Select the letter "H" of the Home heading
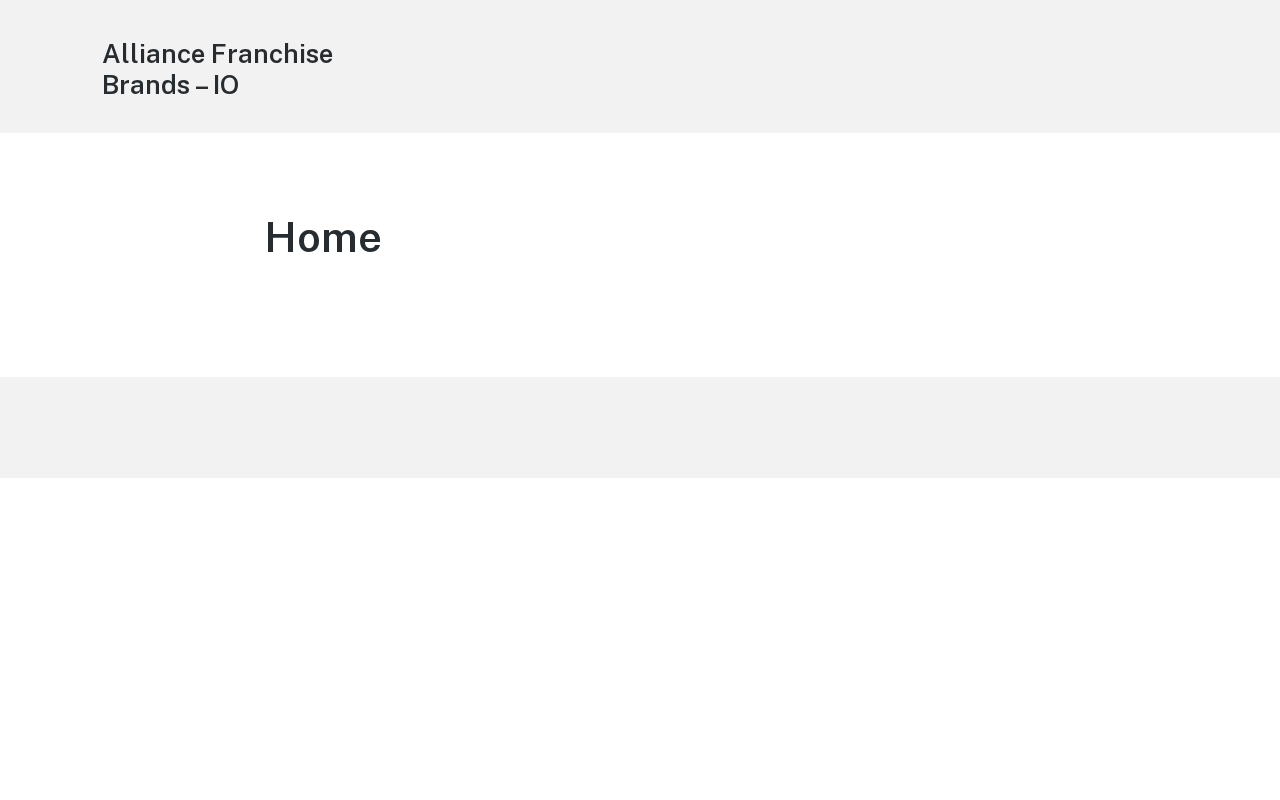Screen dimensions: 1280x800 [x=281, y=238]
